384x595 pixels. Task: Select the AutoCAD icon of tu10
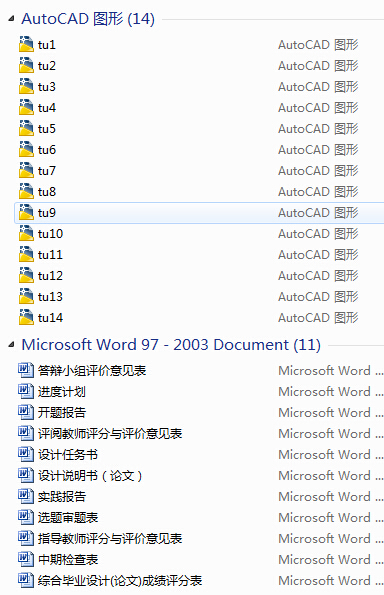point(26,233)
